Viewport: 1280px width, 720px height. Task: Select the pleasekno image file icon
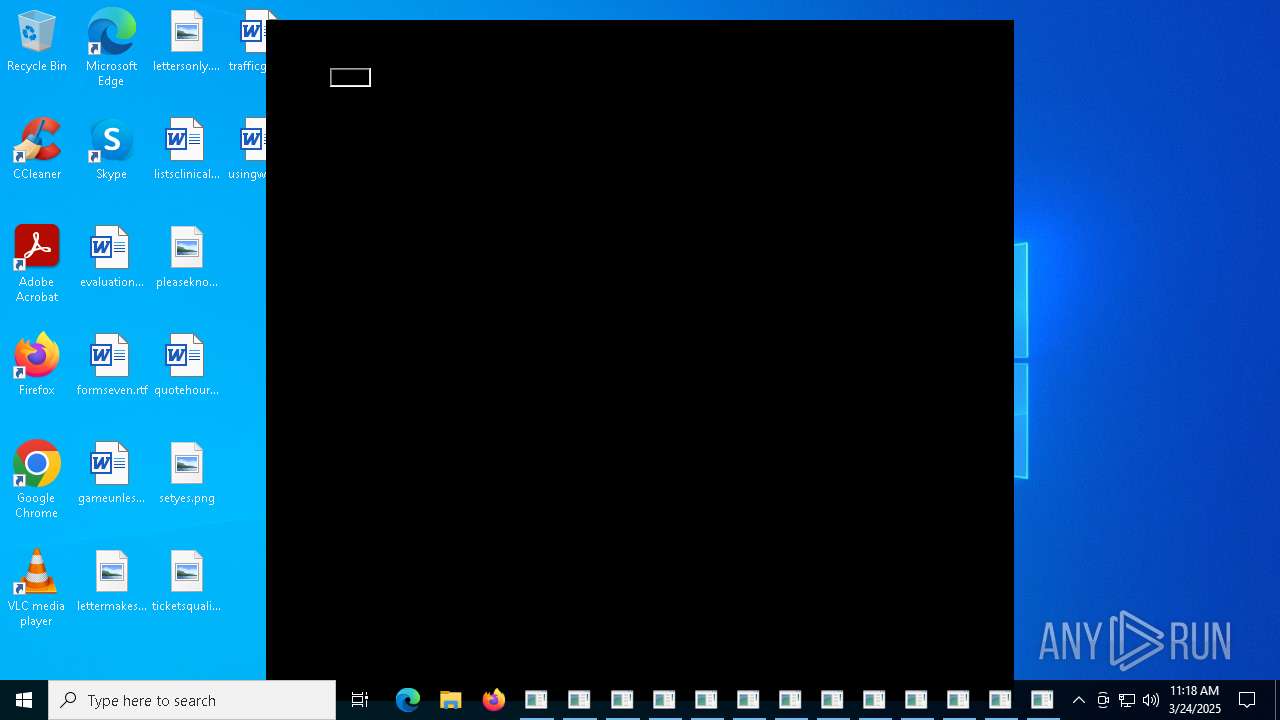click(x=186, y=258)
